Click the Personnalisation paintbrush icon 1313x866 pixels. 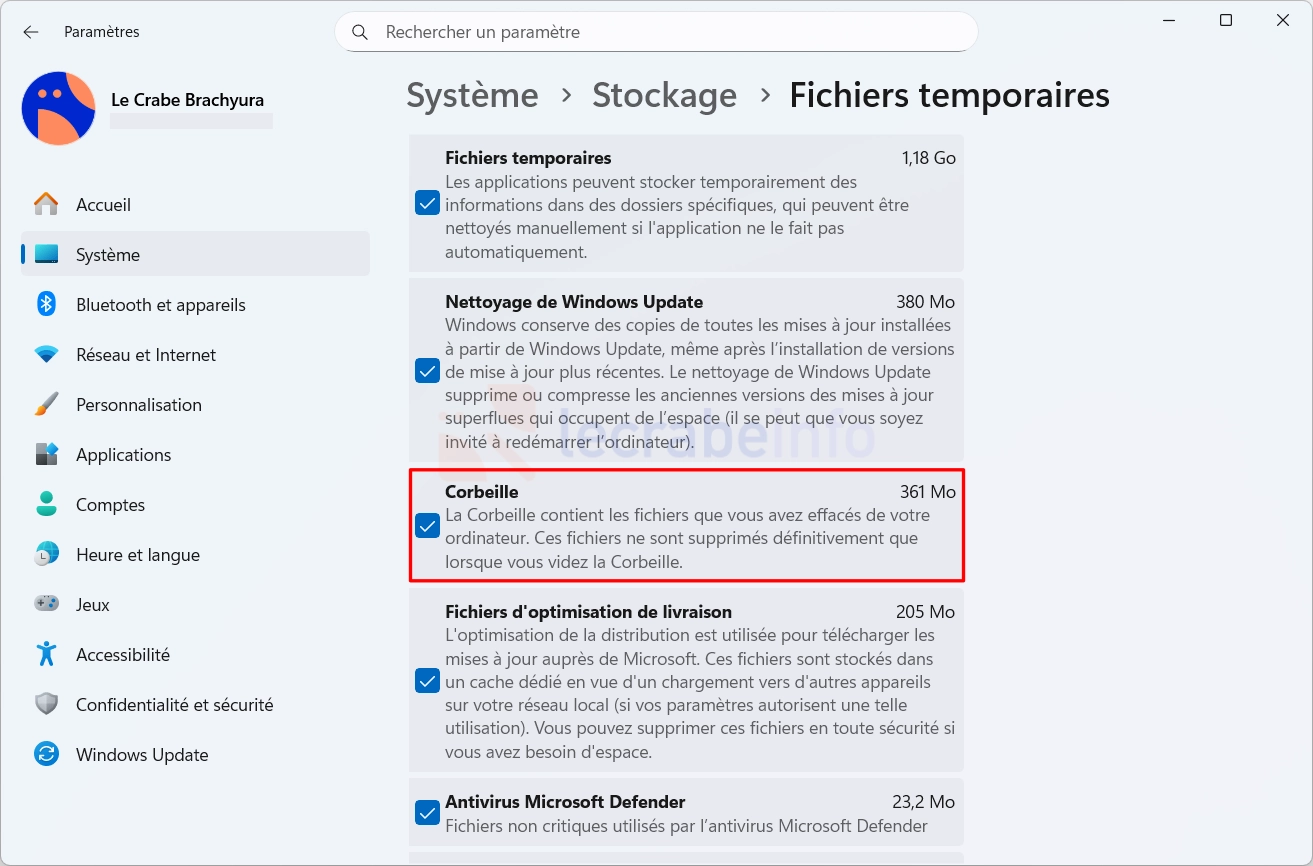46,404
